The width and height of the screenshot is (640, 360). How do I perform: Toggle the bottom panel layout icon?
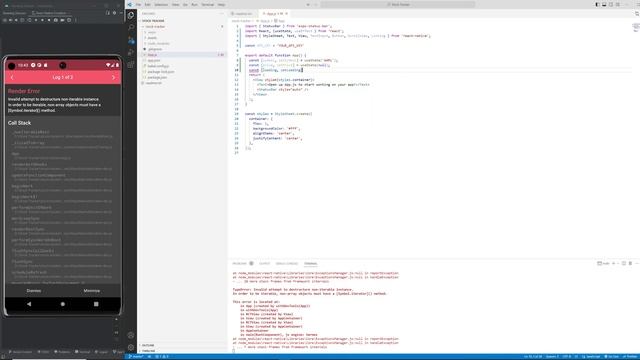[x=604, y=4]
